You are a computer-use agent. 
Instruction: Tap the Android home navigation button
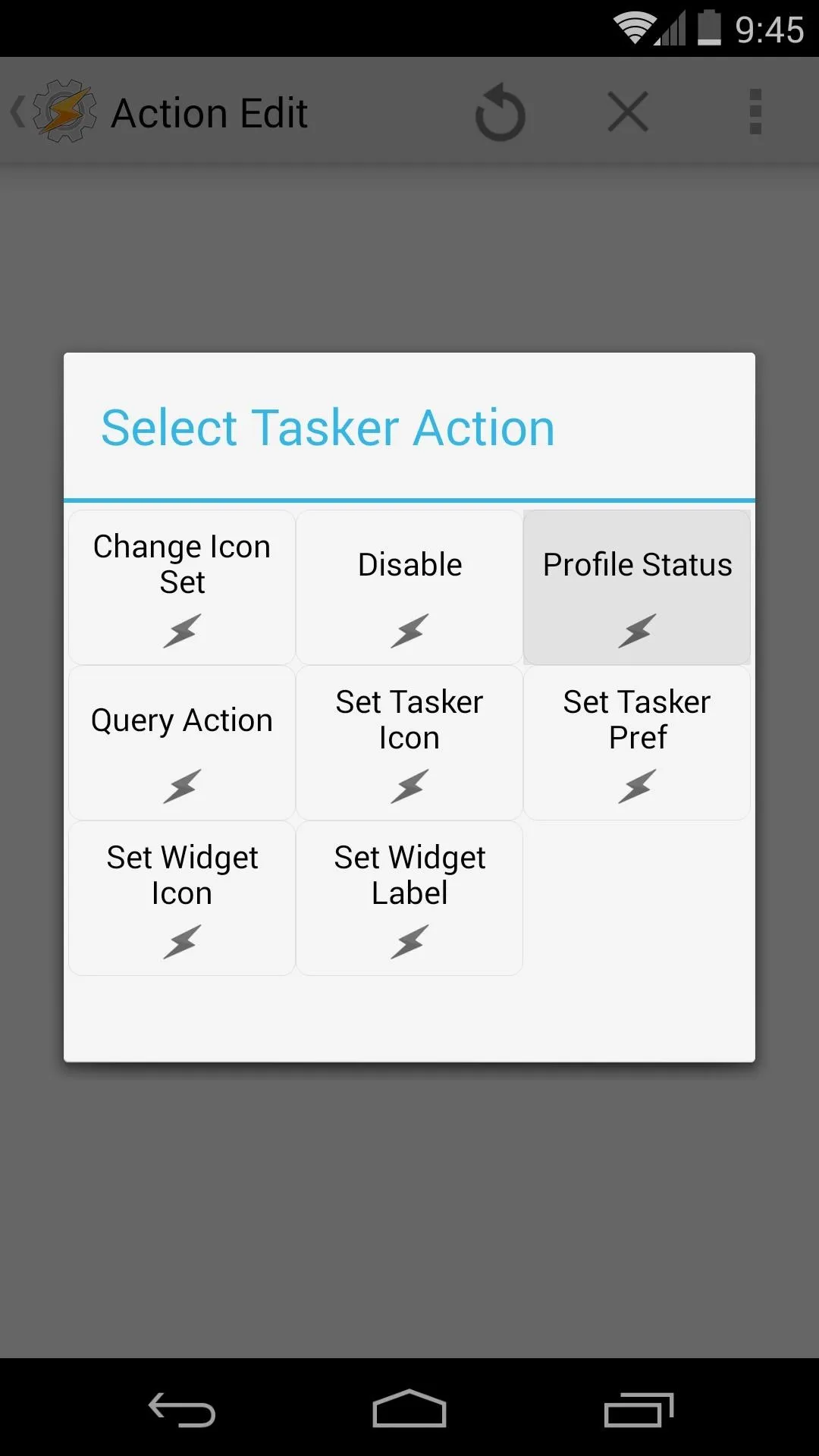coord(409,1409)
